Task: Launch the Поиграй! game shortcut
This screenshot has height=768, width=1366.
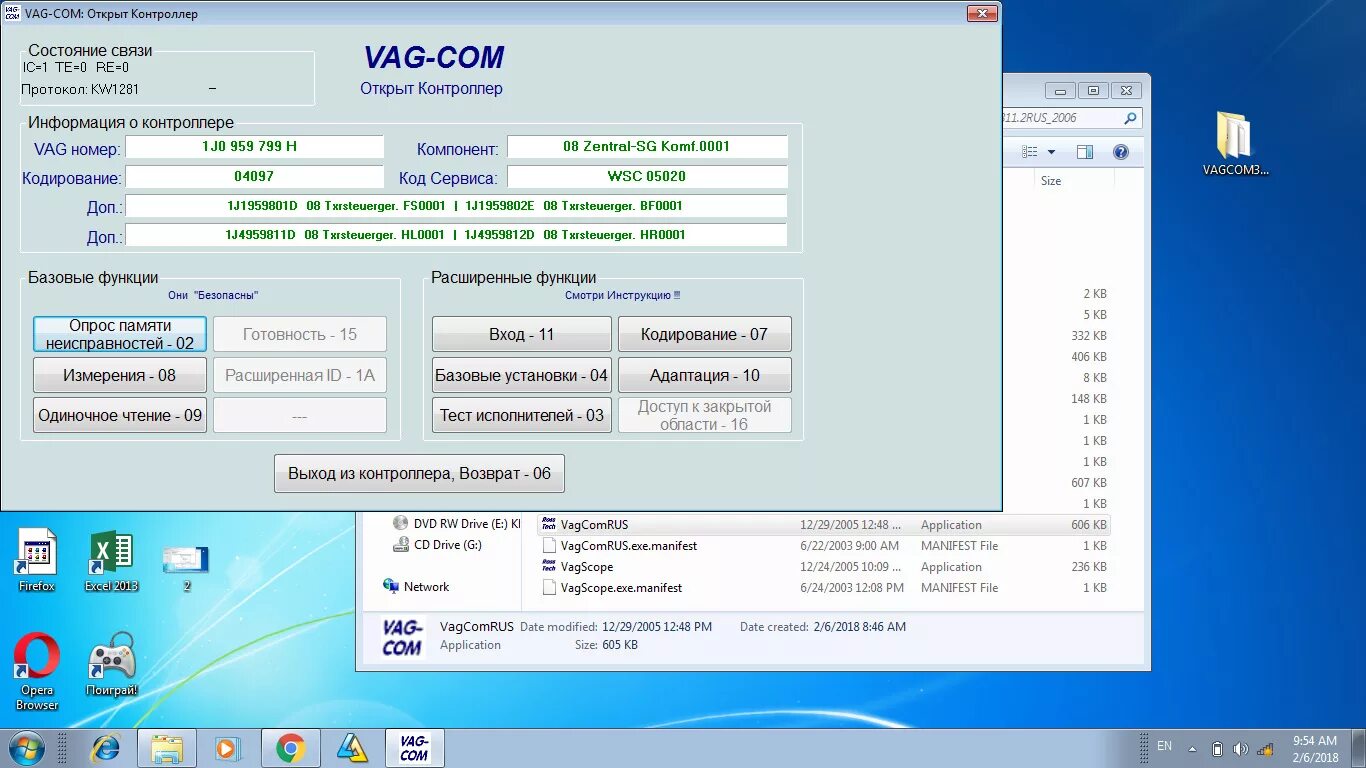Action: (x=111, y=664)
